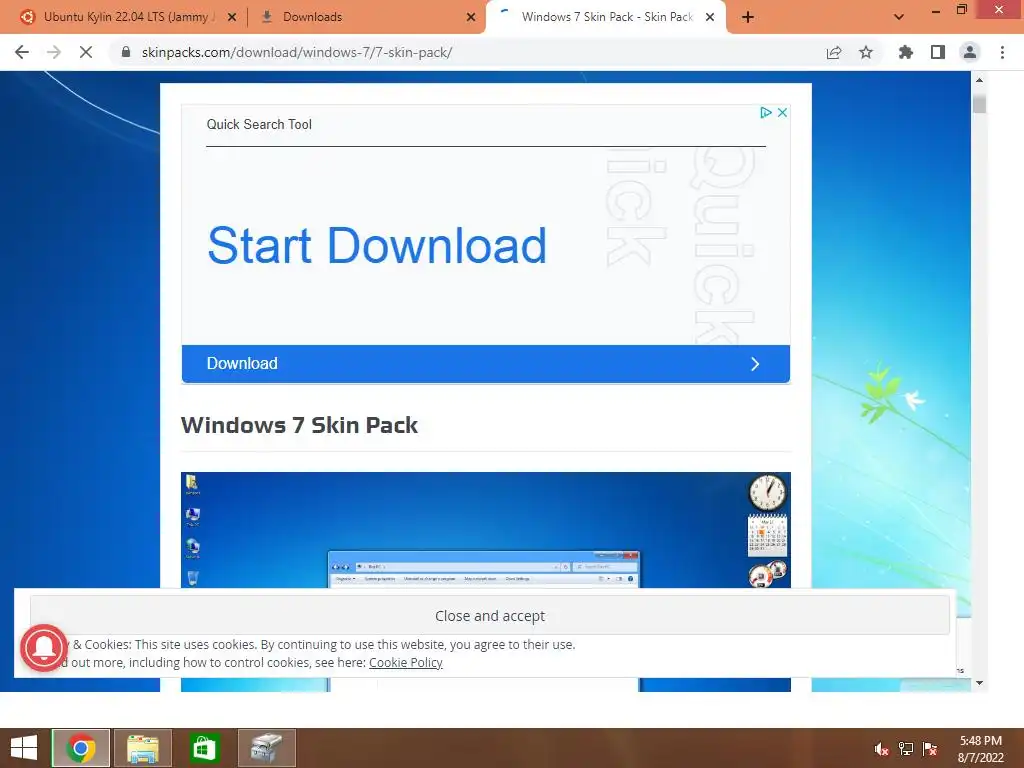Open the Windows 7 desktop preview image
This screenshot has height=768, width=1024.
486,529
